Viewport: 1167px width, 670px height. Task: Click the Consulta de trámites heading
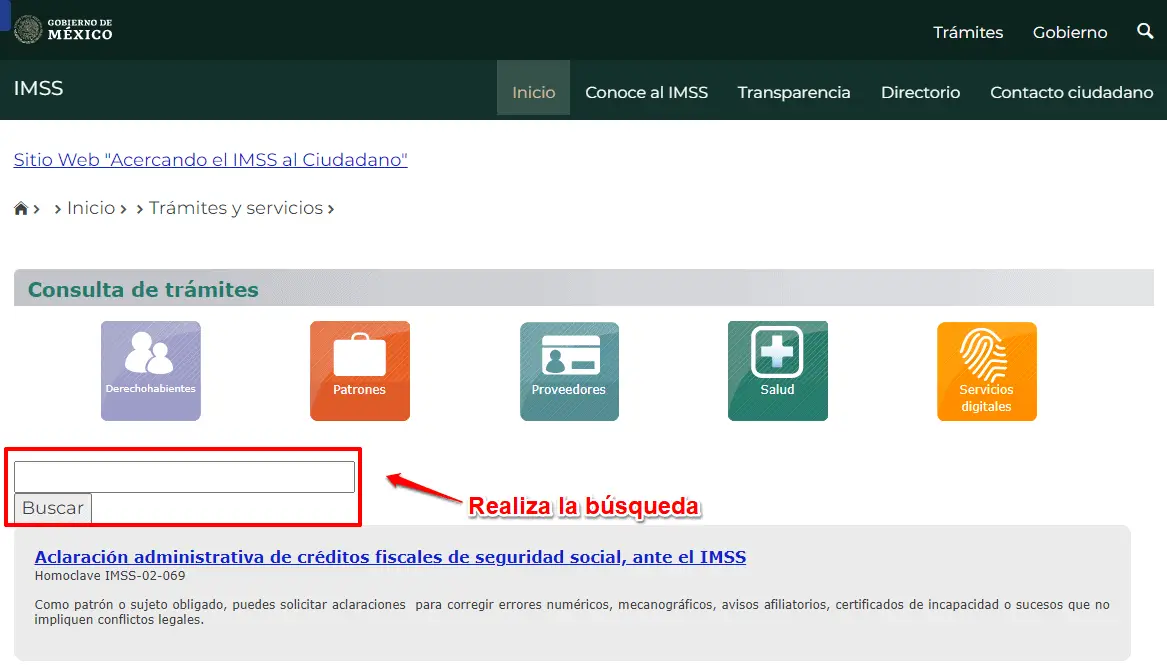click(x=143, y=290)
